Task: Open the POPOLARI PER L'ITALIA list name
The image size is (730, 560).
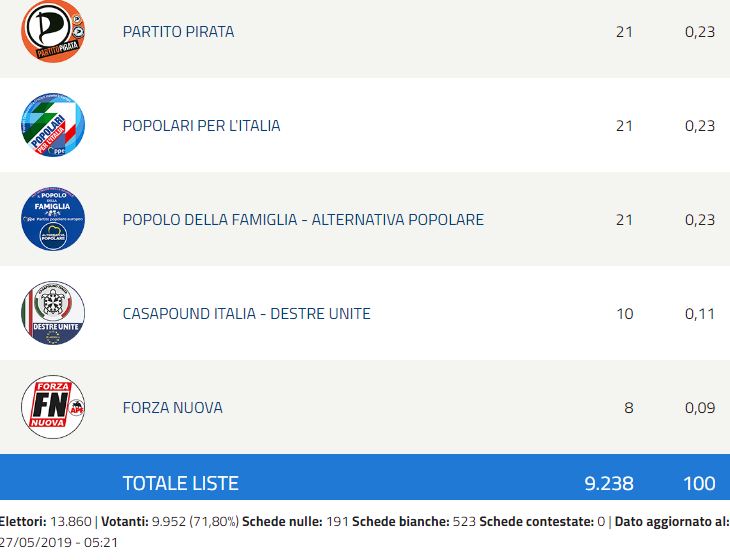Action: point(202,126)
